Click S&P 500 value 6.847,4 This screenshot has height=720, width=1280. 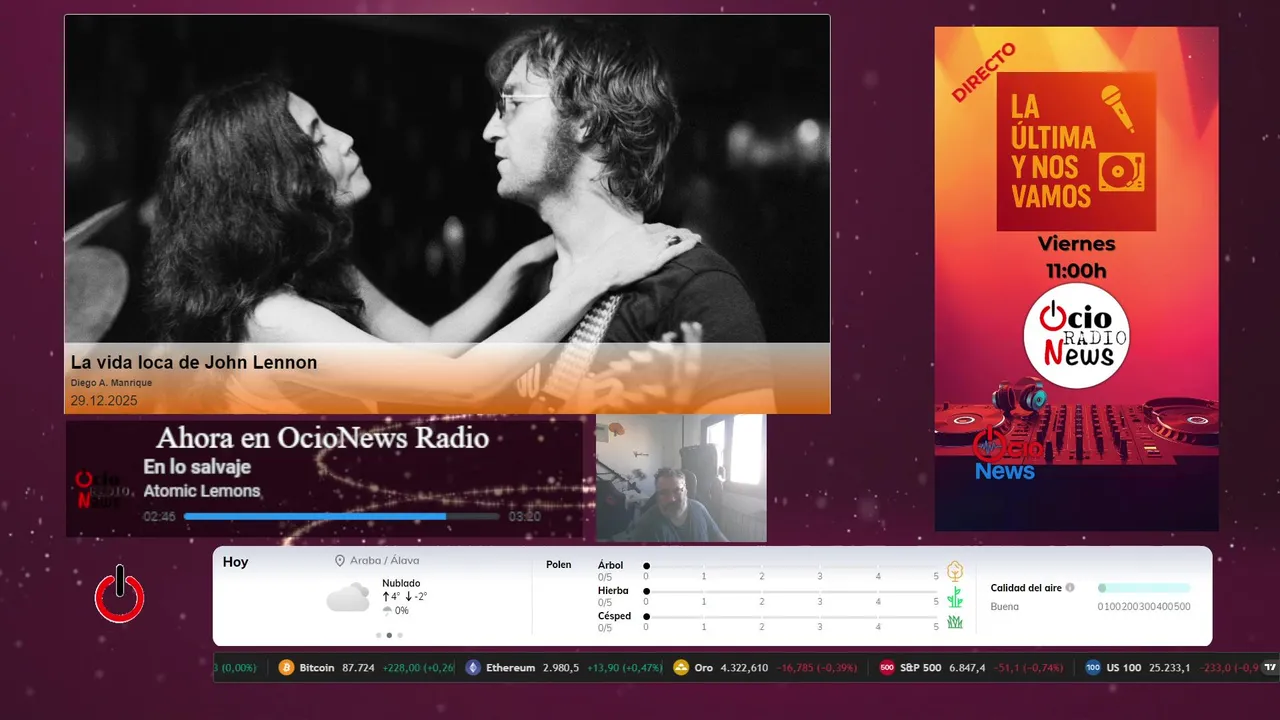966,668
